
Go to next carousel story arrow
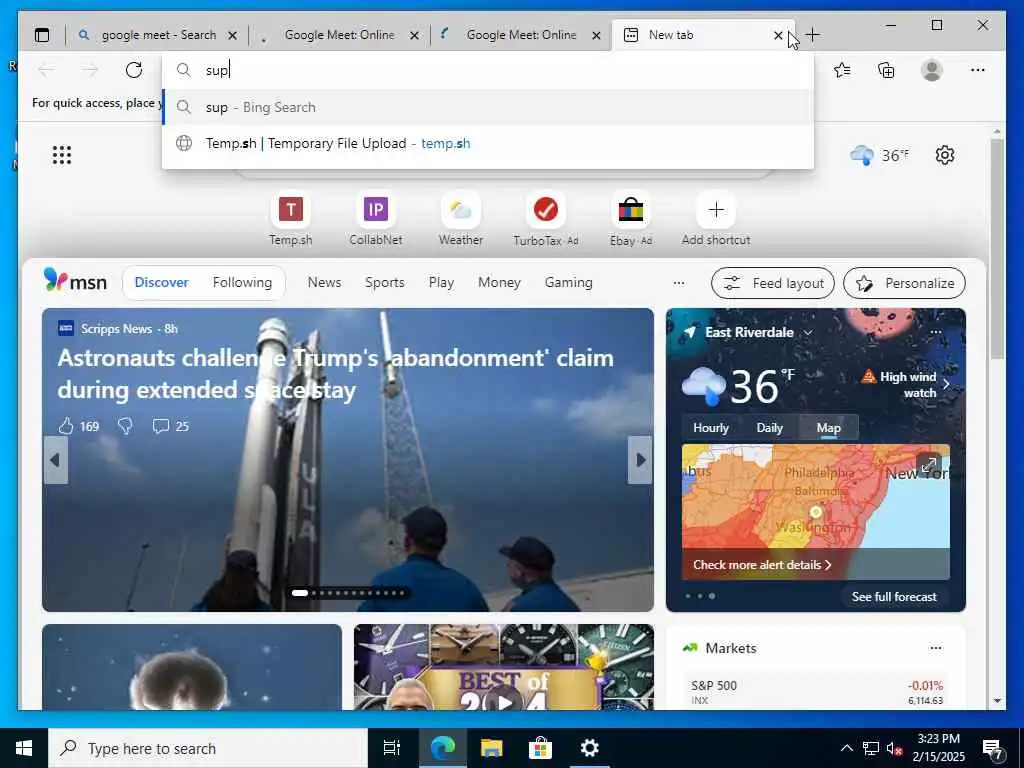click(640, 460)
